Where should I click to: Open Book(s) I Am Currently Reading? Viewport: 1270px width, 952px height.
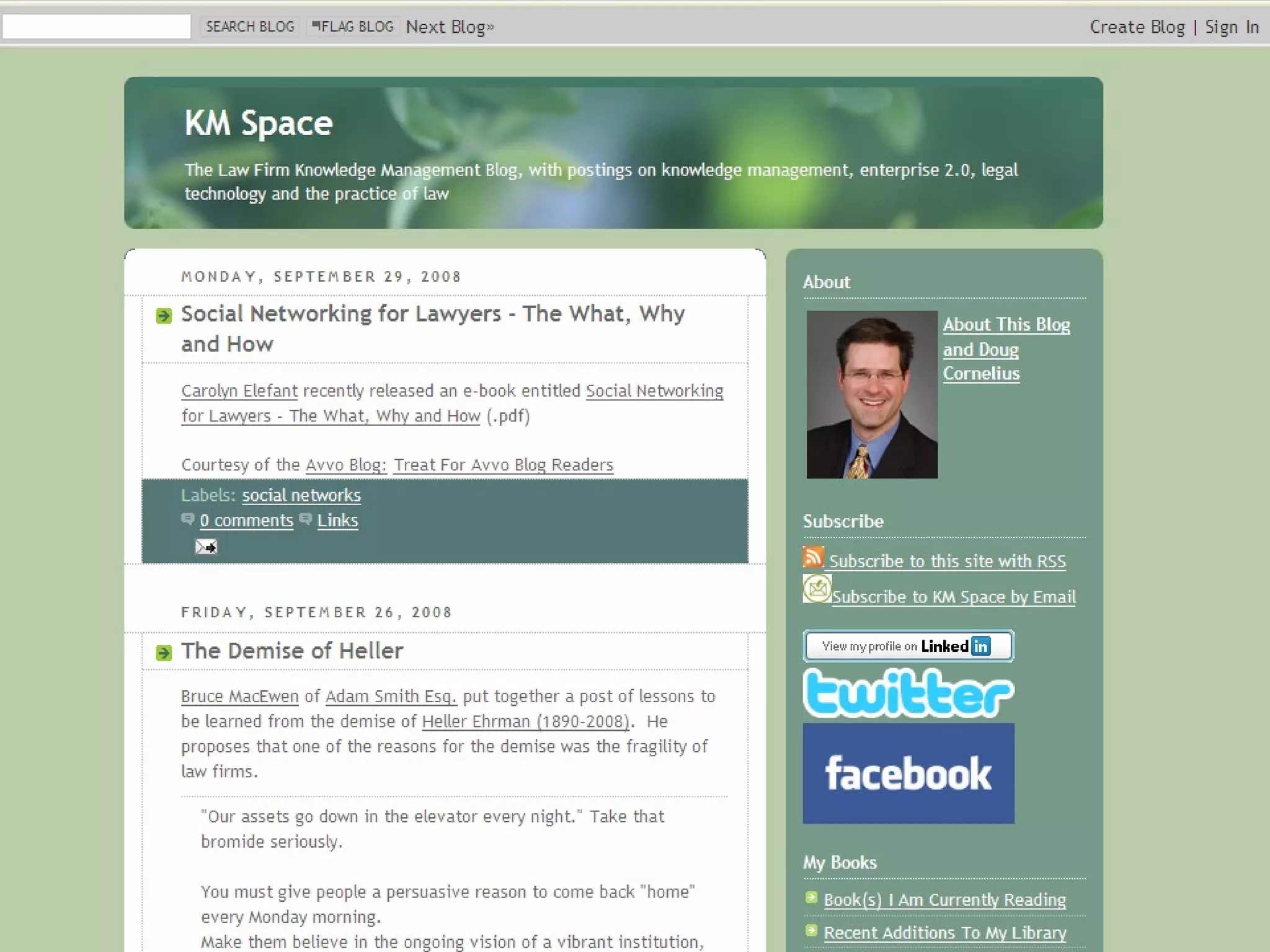[944, 899]
